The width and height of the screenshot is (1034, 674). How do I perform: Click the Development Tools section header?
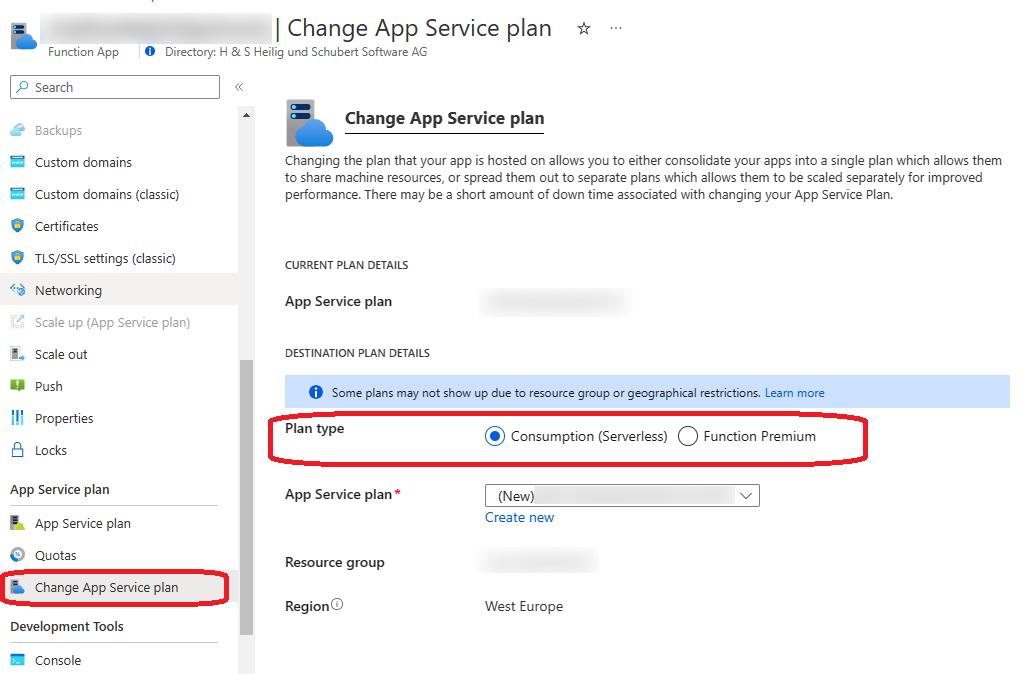click(x=67, y=627)
